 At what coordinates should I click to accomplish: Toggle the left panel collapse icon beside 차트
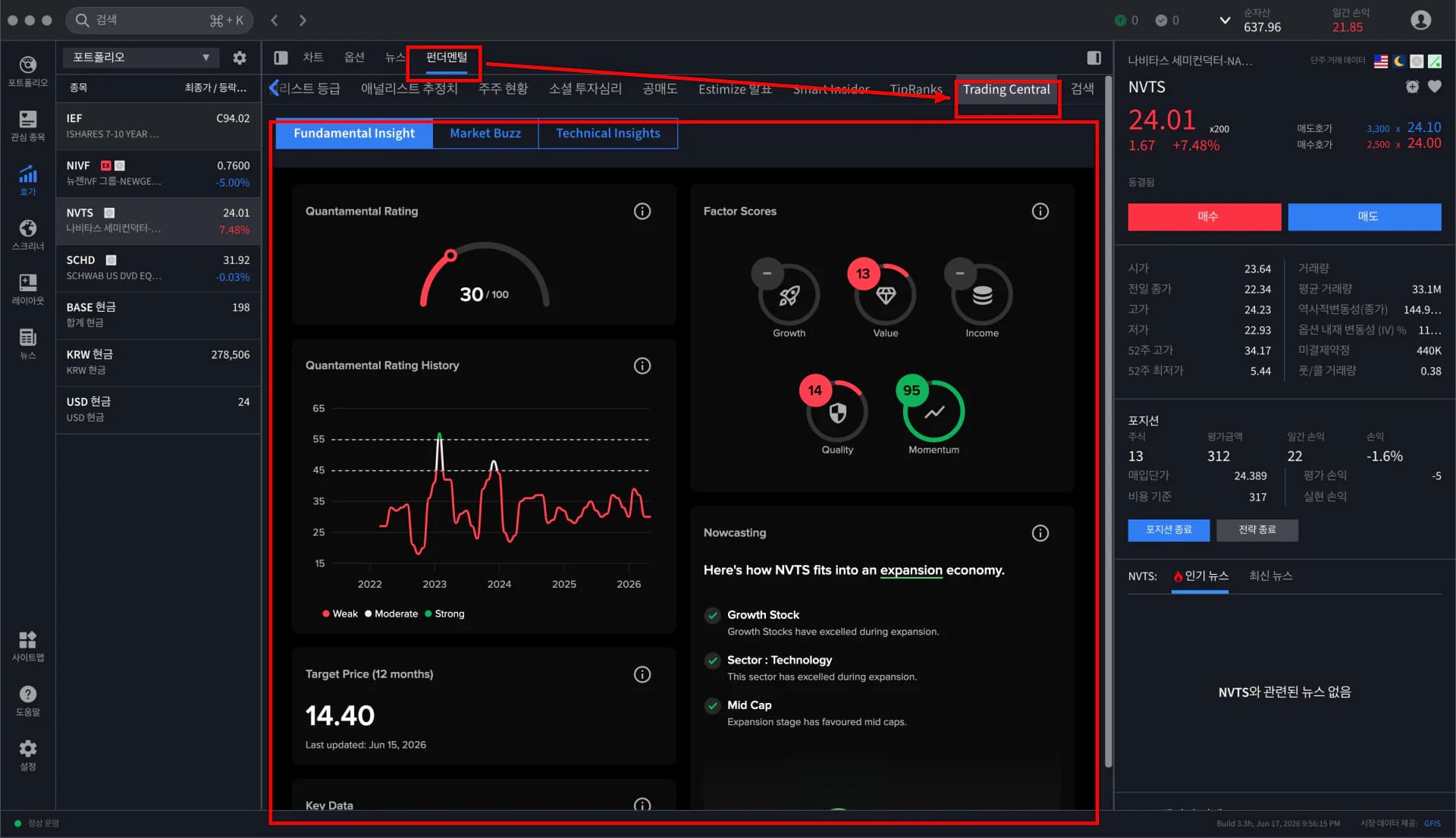pyautogui.click(x=281, y=58)
